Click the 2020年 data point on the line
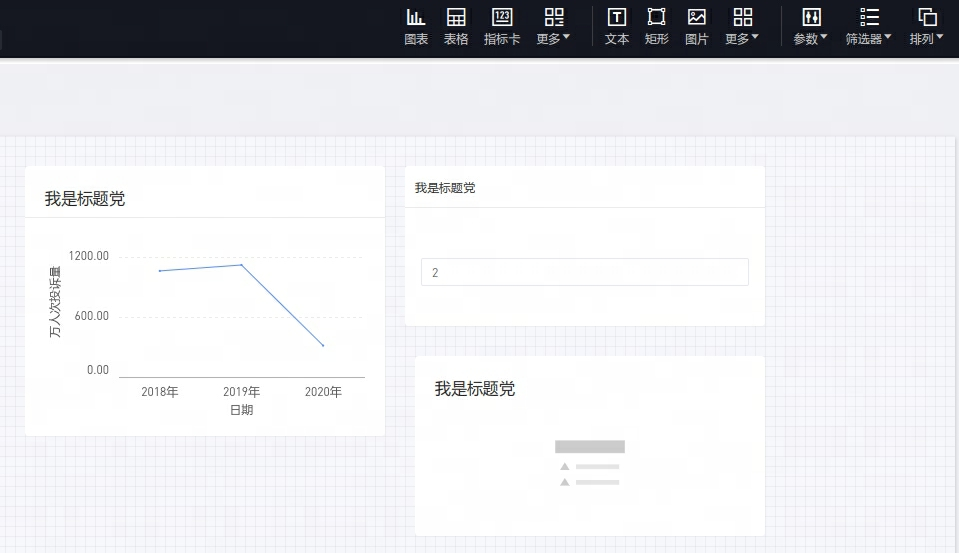 click(x=323, y=346)
